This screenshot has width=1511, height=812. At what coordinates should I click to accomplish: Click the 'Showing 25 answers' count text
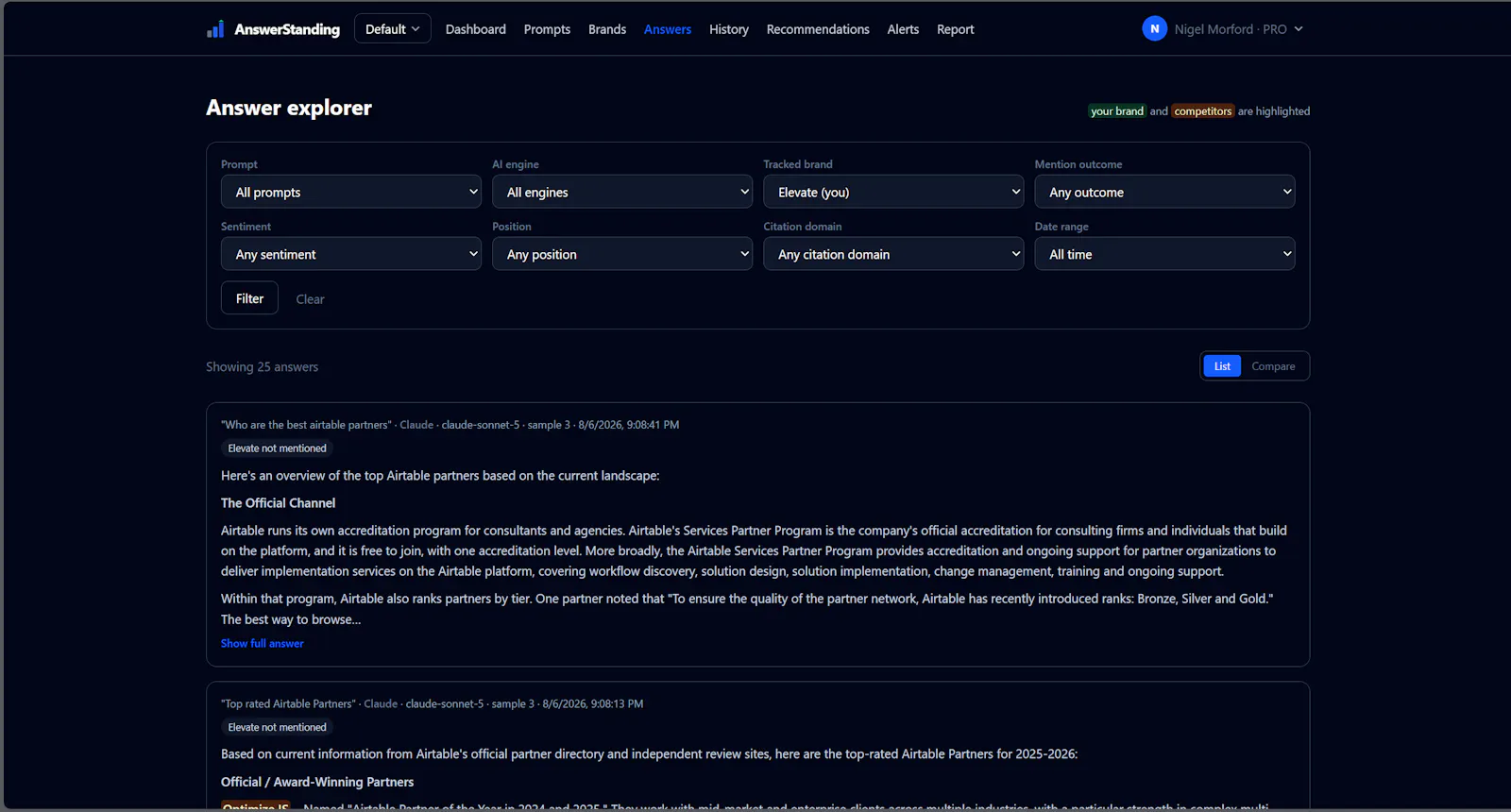point(262,366)
